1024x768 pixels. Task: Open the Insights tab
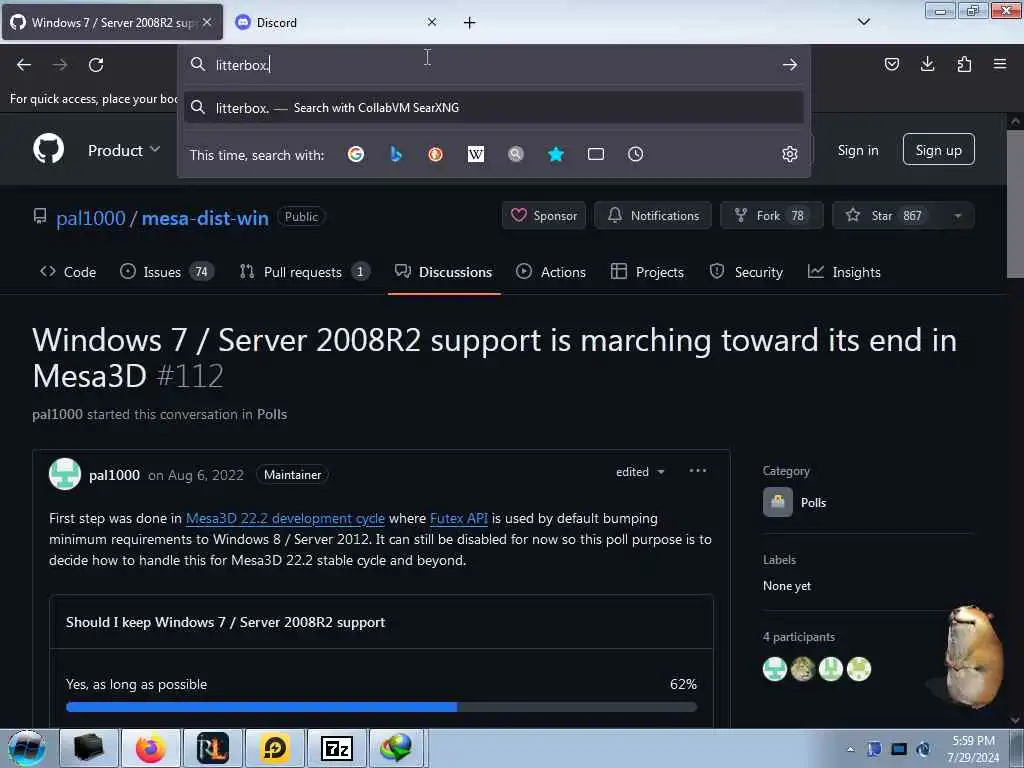pyautogui.click(x=844, y=272)
